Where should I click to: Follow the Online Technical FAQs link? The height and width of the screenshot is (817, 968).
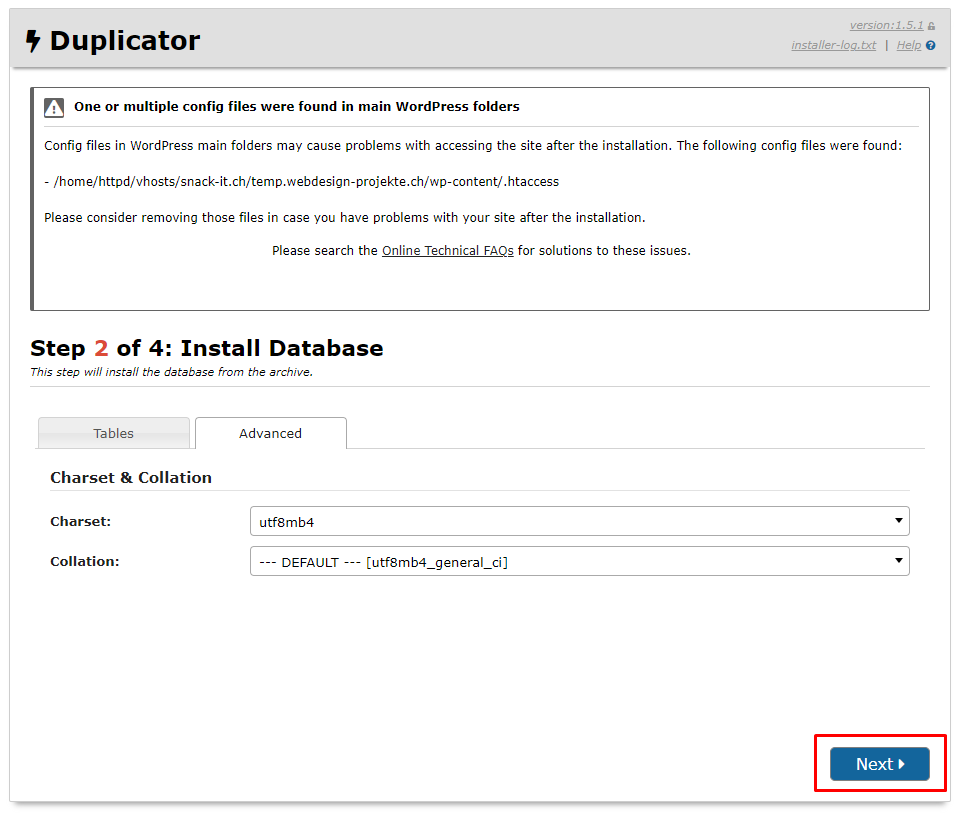coord(448,251)
